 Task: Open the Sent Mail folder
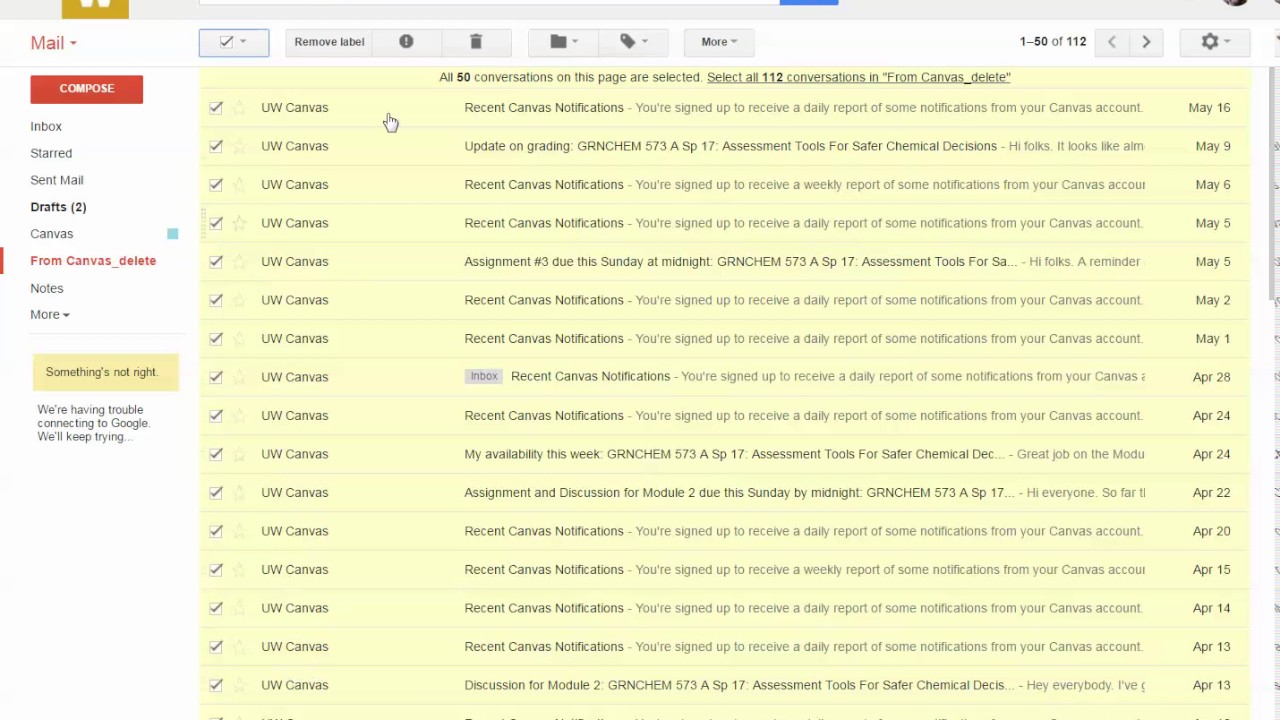tap(57, 180)
